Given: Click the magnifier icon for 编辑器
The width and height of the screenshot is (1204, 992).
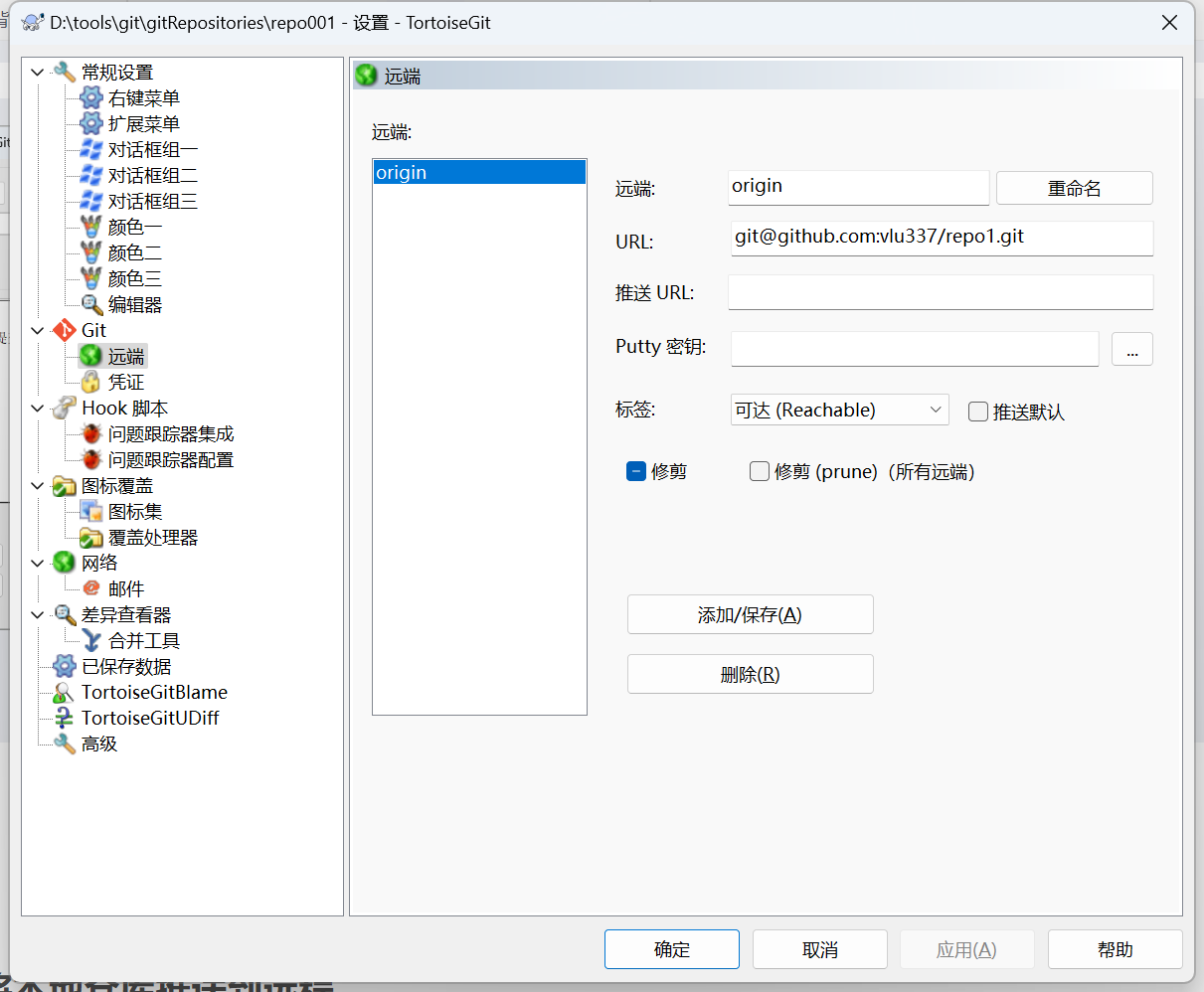Looking at the screenshot, I should tap(91, 304).
